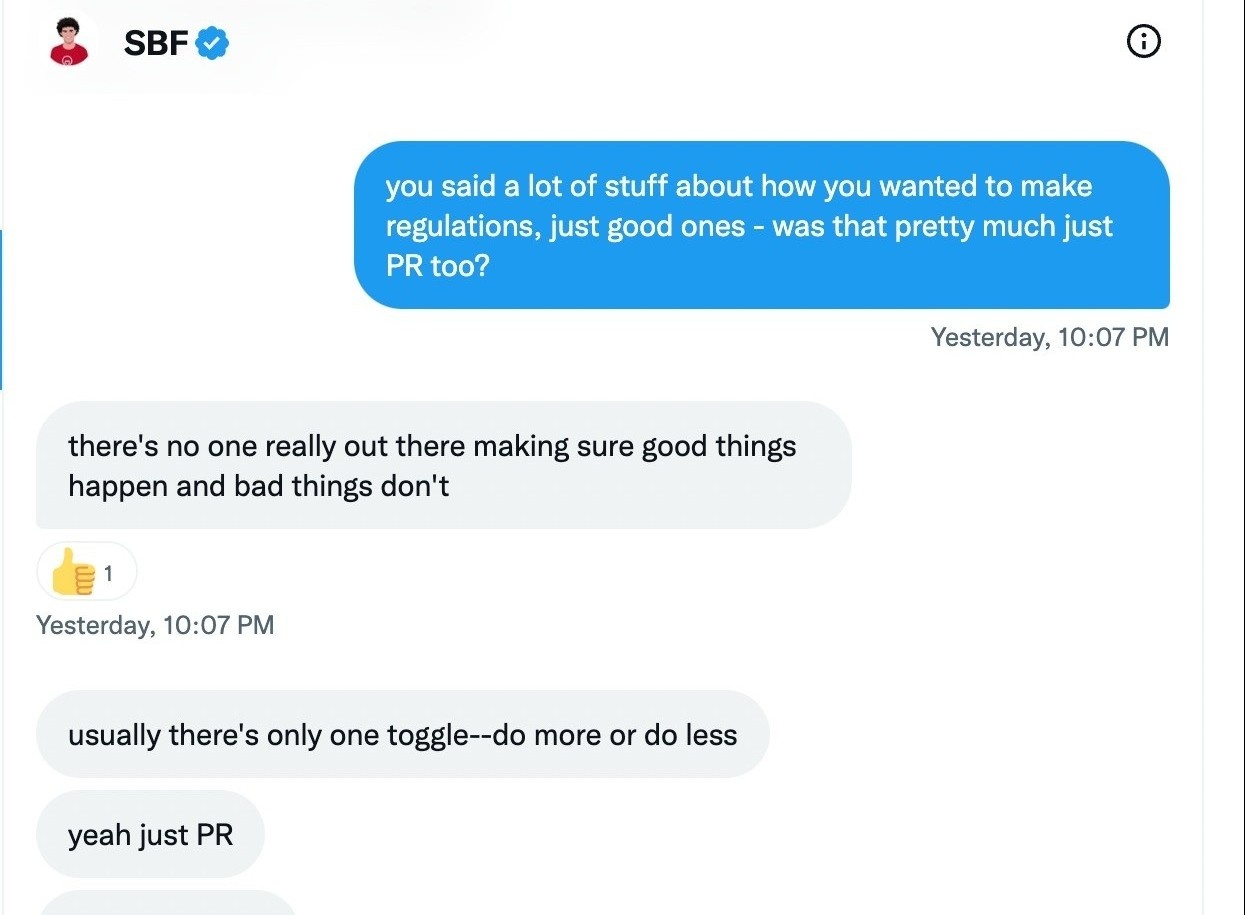Click the SBF account name

tap(156, 43)
